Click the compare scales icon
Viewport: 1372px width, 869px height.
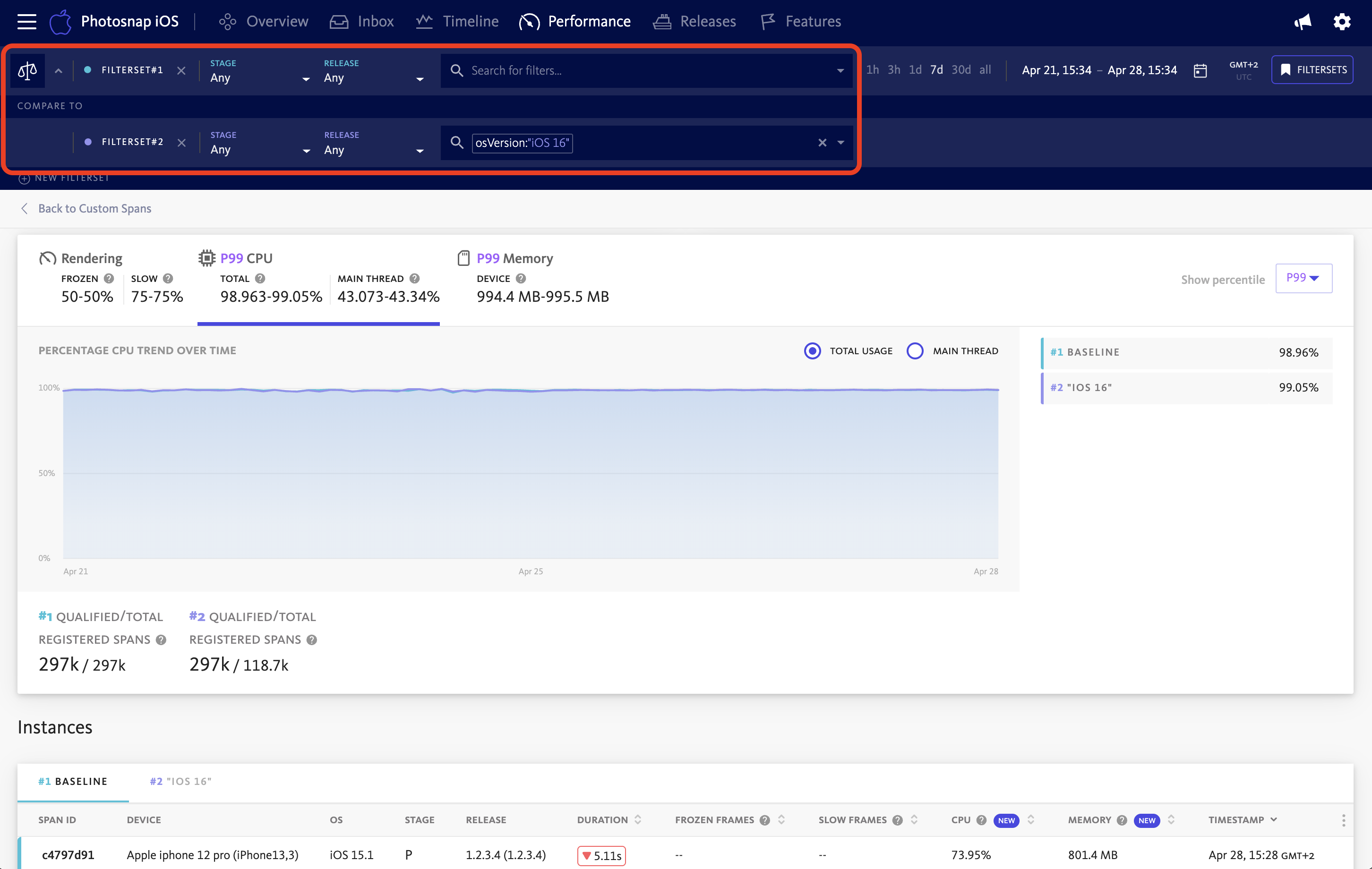click(27, 71)
